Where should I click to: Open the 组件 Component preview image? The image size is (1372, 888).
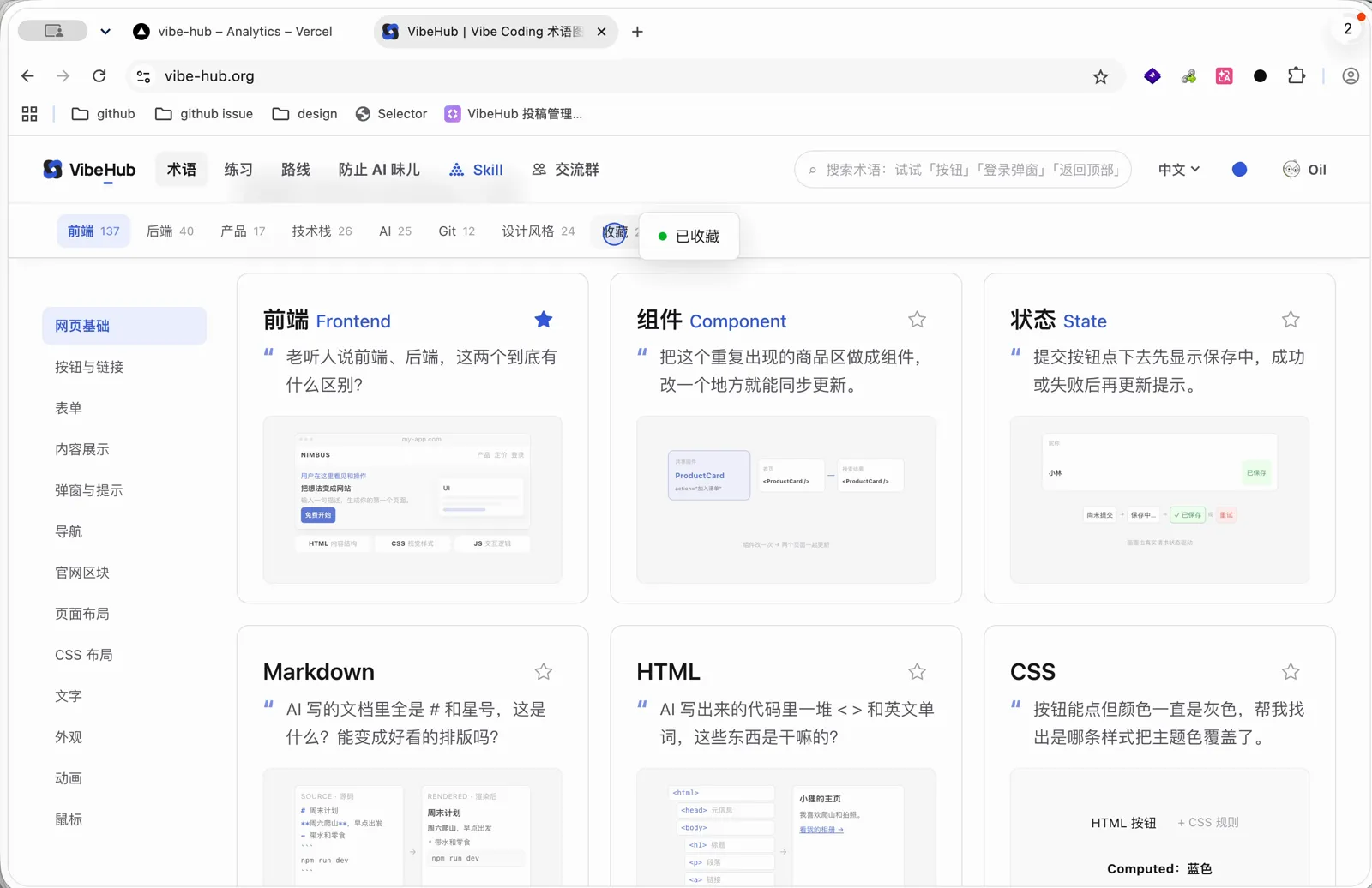786,500
